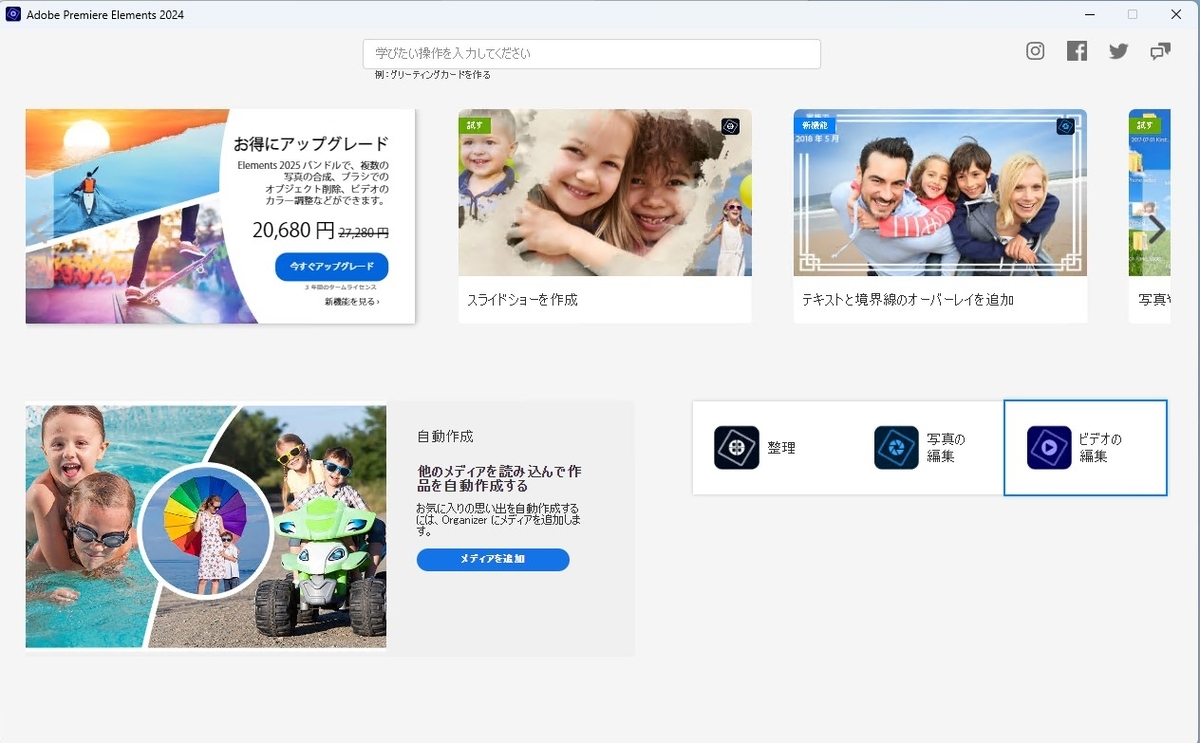Open the テキストと境界線のオーバーレイを追加 card image
Image resolution: width=1200 pixels, height=743 pixels.
[940, 193]
